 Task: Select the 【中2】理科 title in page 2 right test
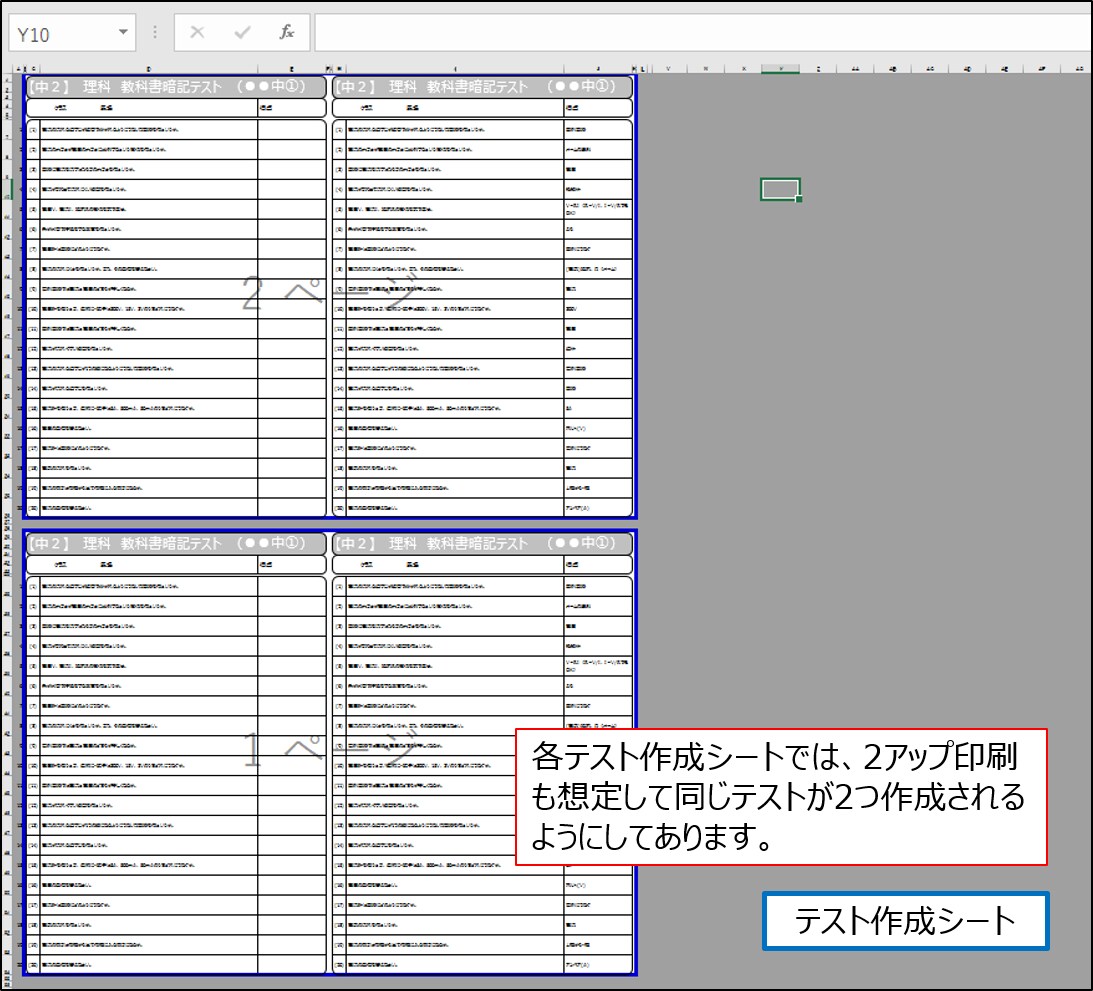pos(482,86)
